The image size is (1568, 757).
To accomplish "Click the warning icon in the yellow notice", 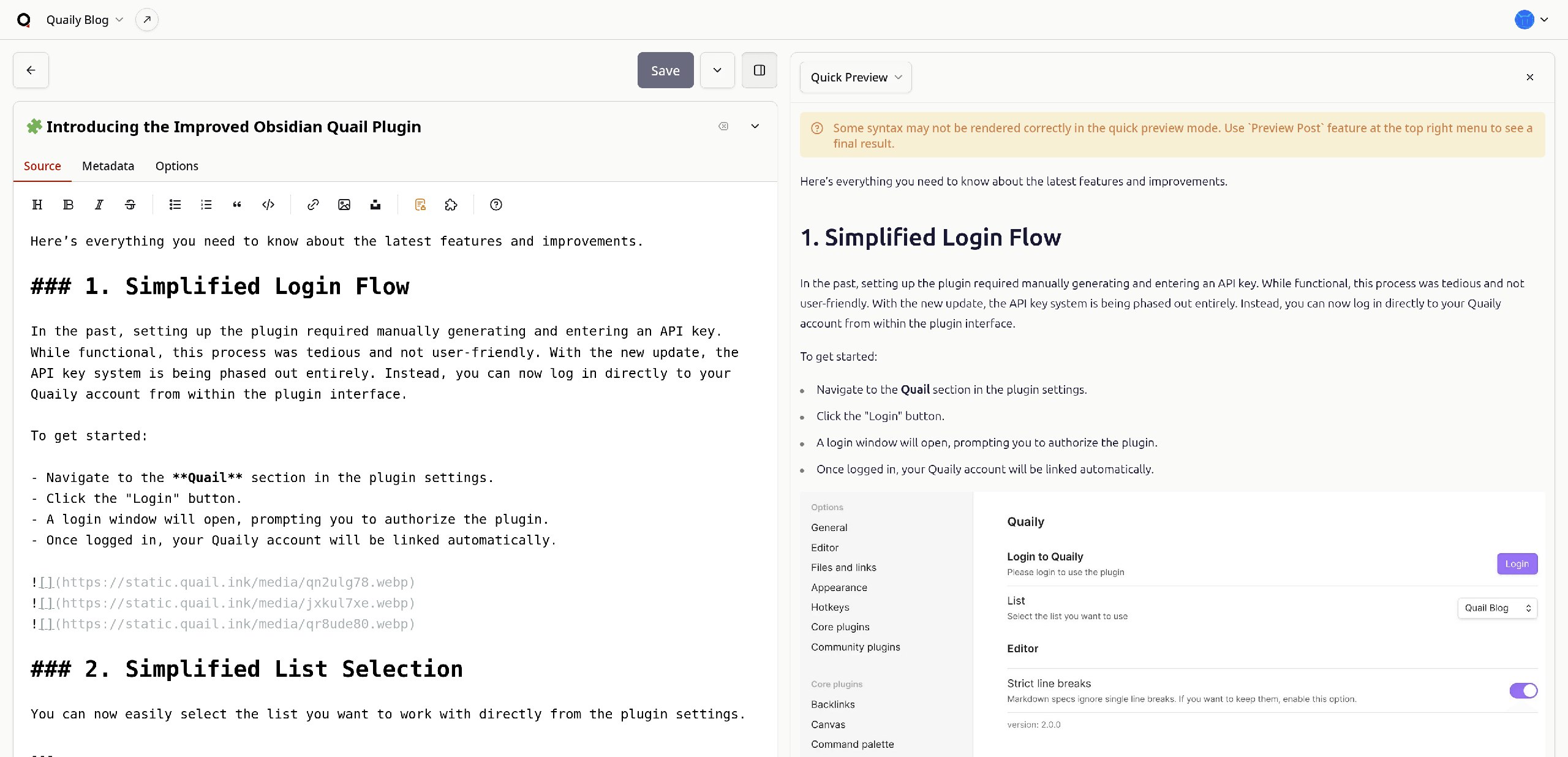I will [x=817, y=128].
